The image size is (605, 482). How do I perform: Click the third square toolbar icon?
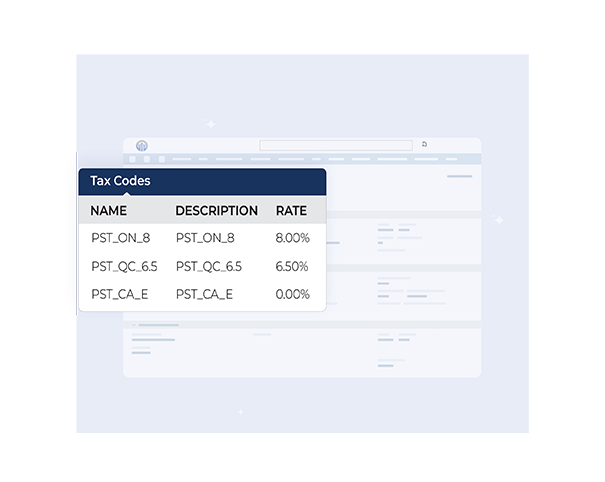(160, 159)
